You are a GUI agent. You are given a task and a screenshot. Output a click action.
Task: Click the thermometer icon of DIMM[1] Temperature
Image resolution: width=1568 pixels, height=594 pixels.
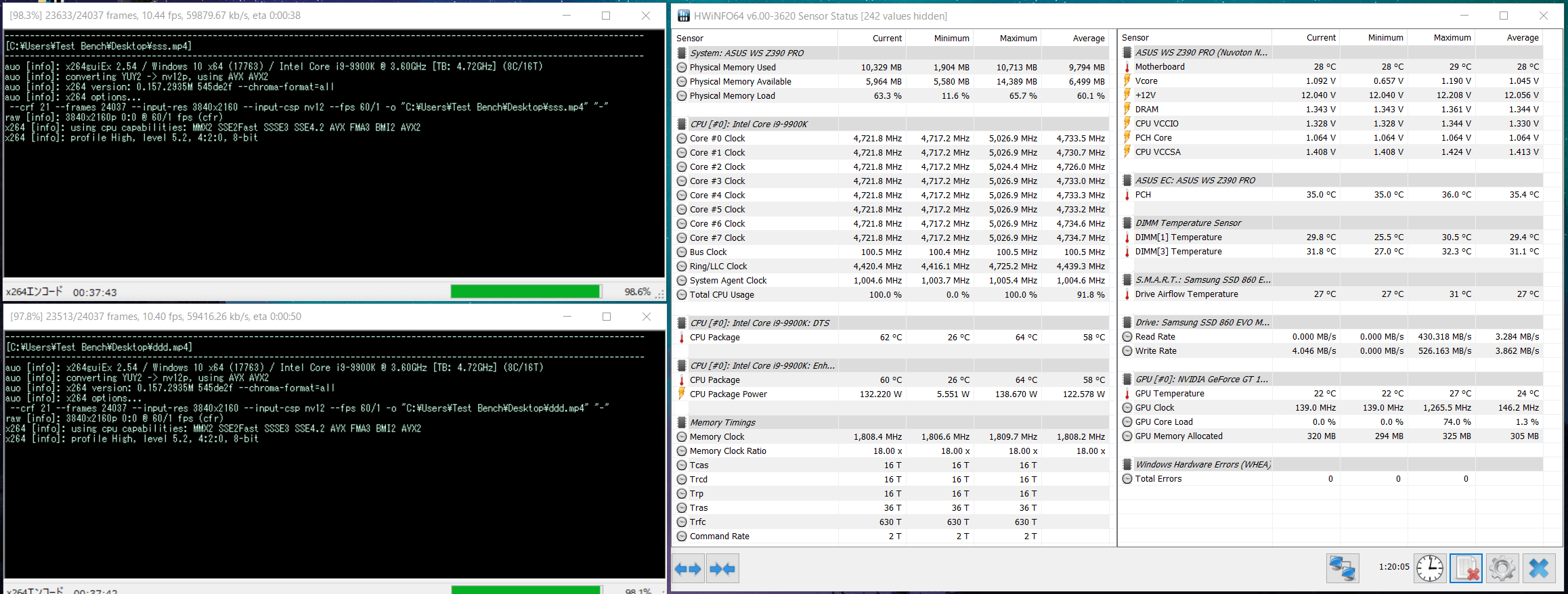[x=1127, y=237]
